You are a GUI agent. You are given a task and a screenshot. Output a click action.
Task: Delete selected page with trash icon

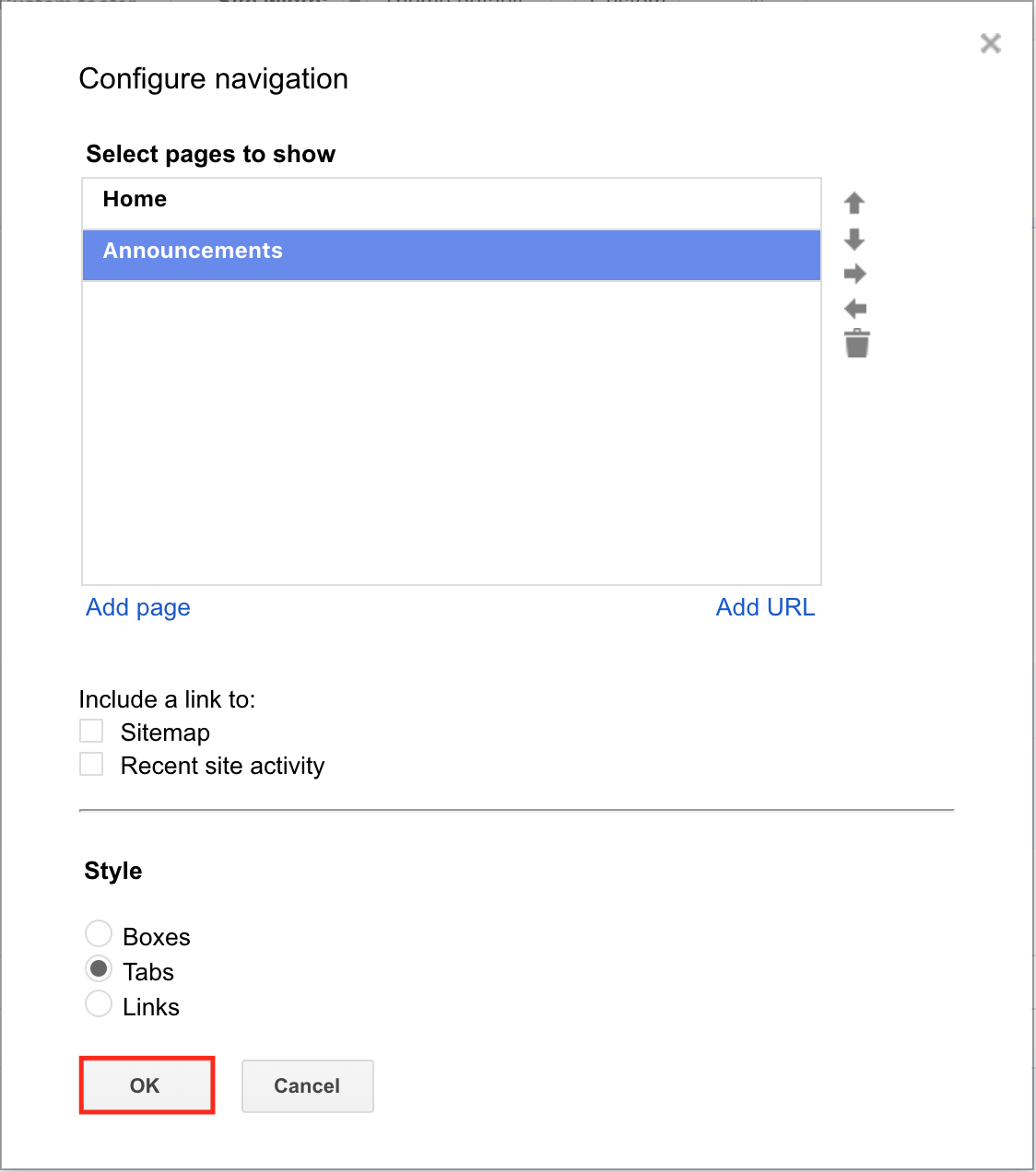point(857,343)
